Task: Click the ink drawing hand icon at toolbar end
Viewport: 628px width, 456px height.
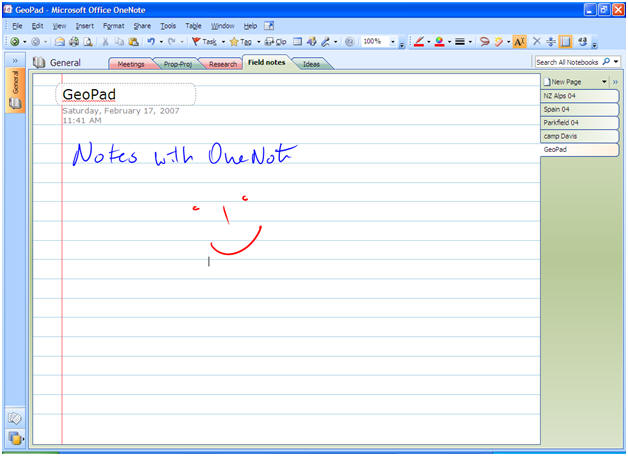Action: tap(583, 41)
